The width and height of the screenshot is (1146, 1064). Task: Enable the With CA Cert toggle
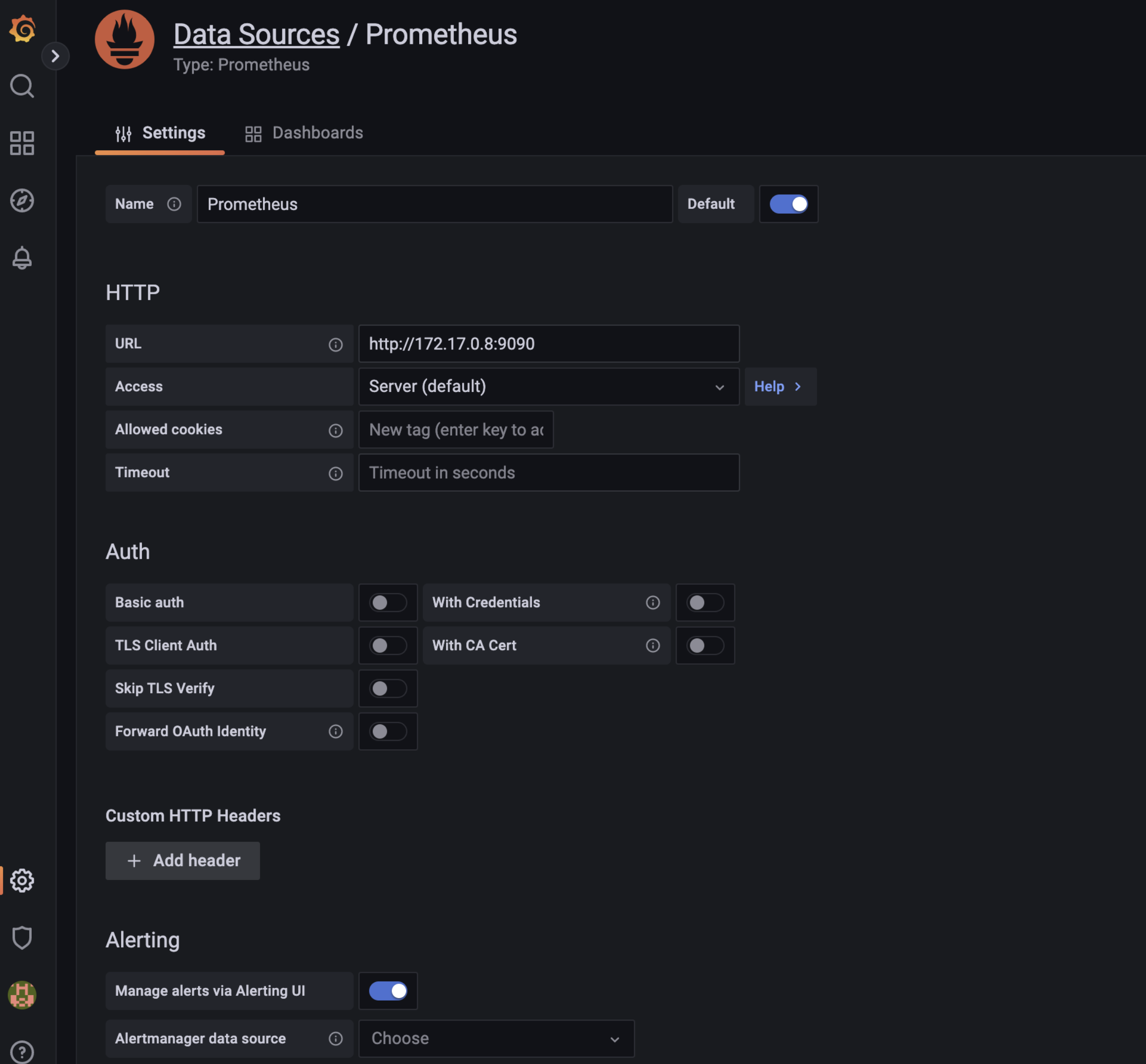(x=705, y=645)
